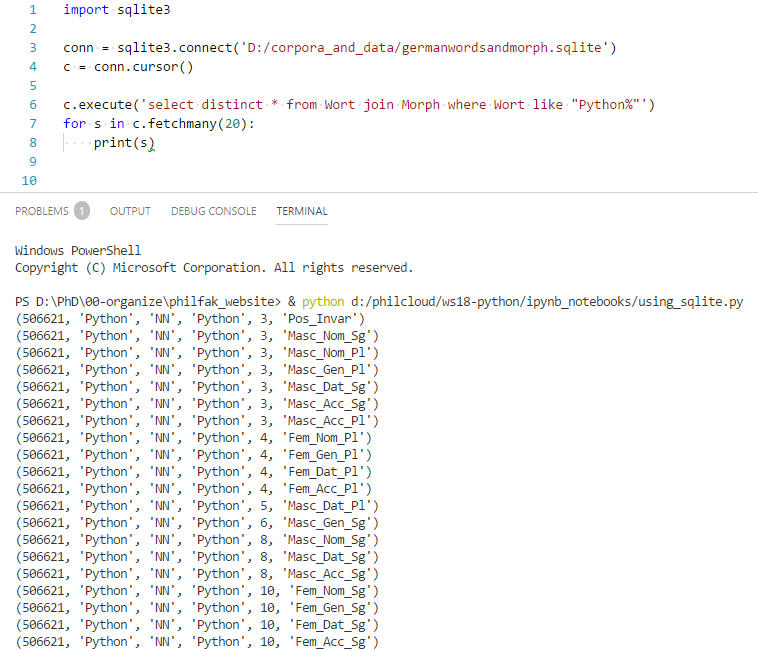Click 'print(s)' on line 8

[124, 143]
